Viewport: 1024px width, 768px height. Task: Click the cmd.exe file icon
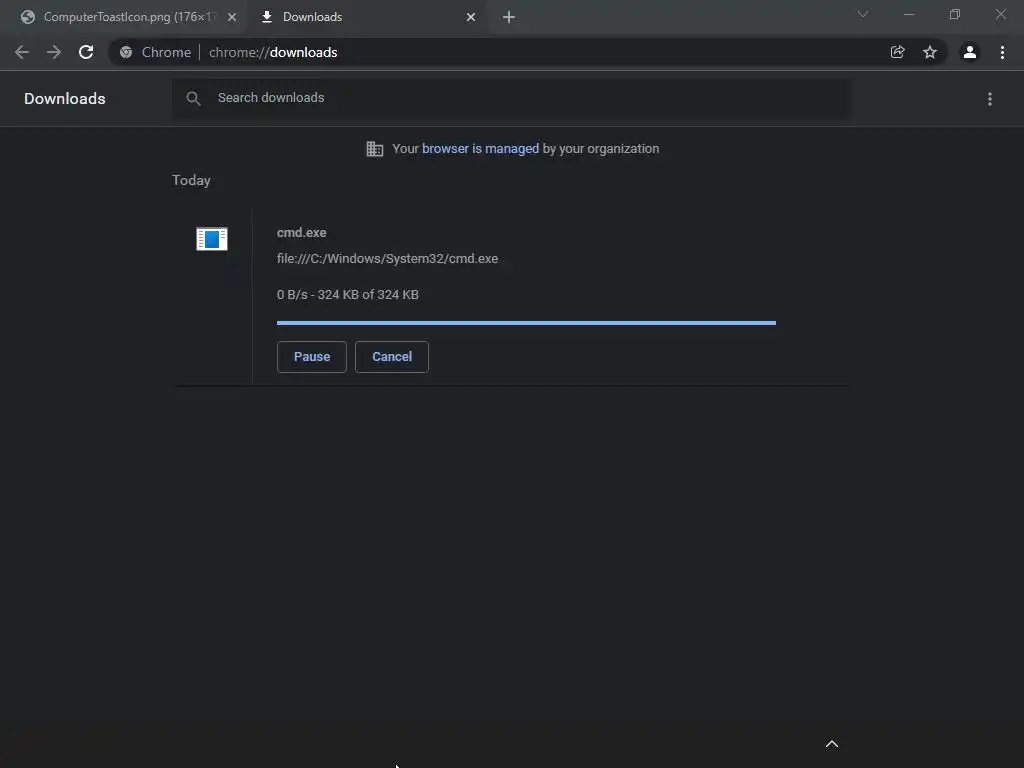(212, 239)
